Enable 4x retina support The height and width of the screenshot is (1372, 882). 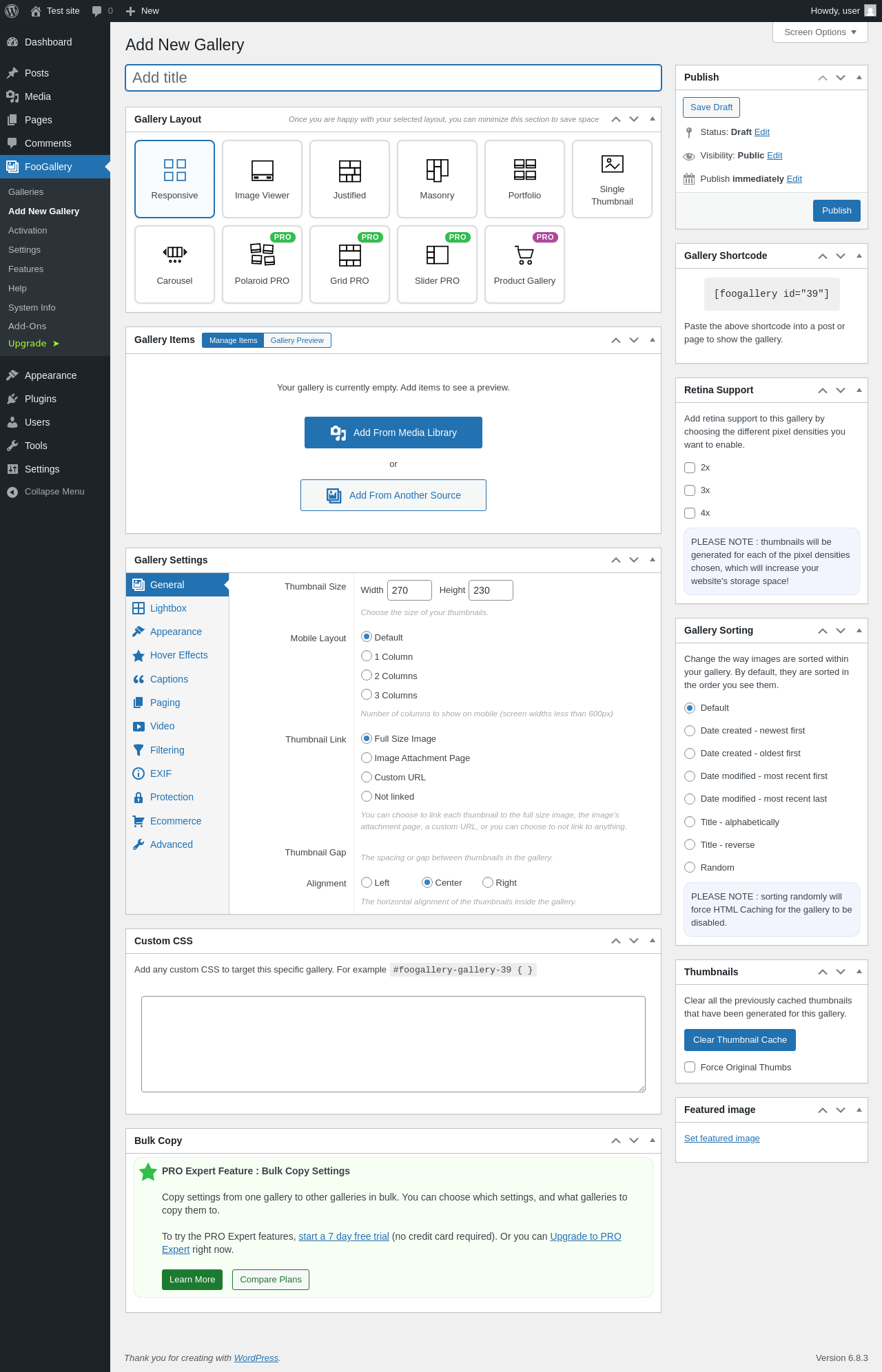[x=690, y=513]
